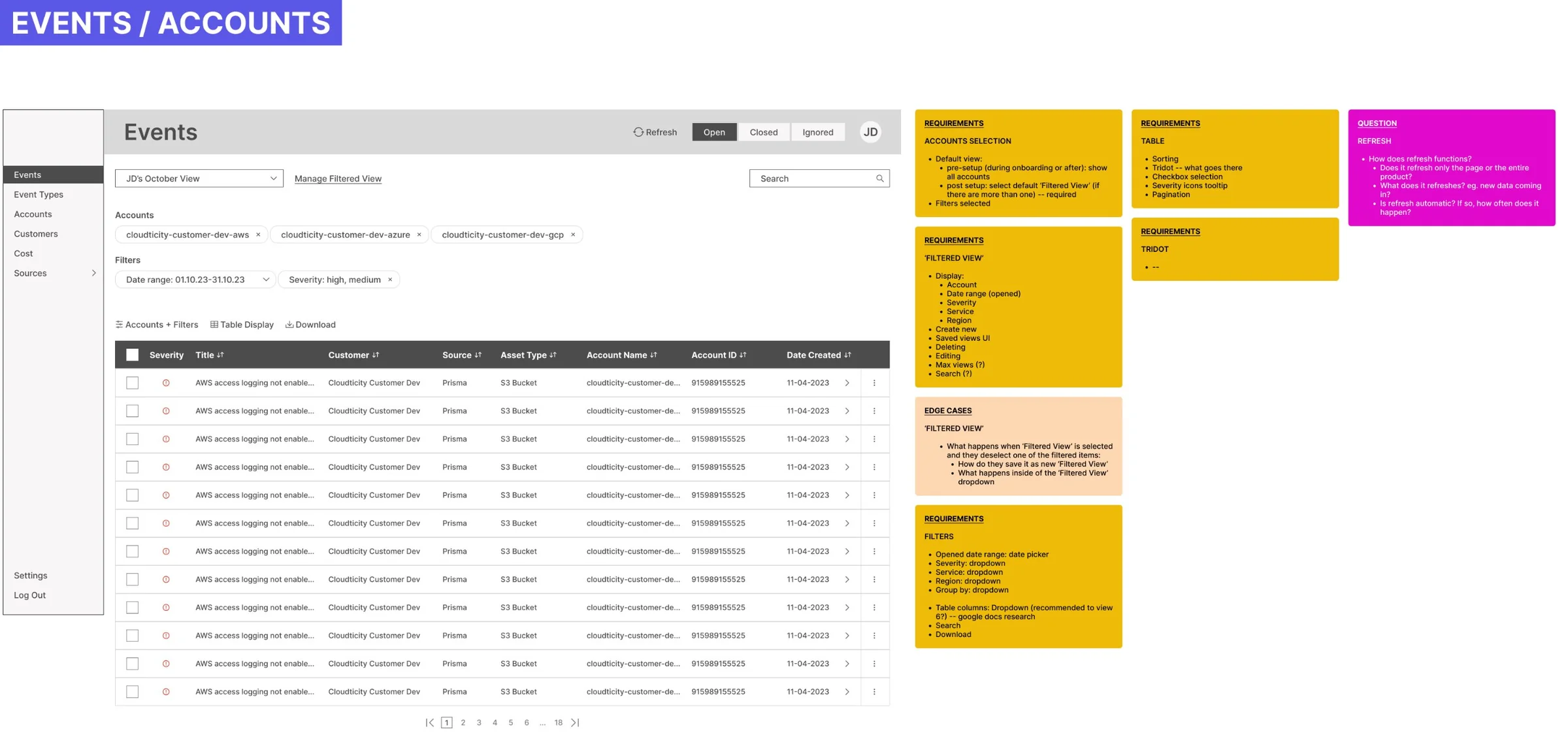This screenshot has height=735, width=1568.
Task: Click severity alert icon in first row
Action: (x=166, y=383)
